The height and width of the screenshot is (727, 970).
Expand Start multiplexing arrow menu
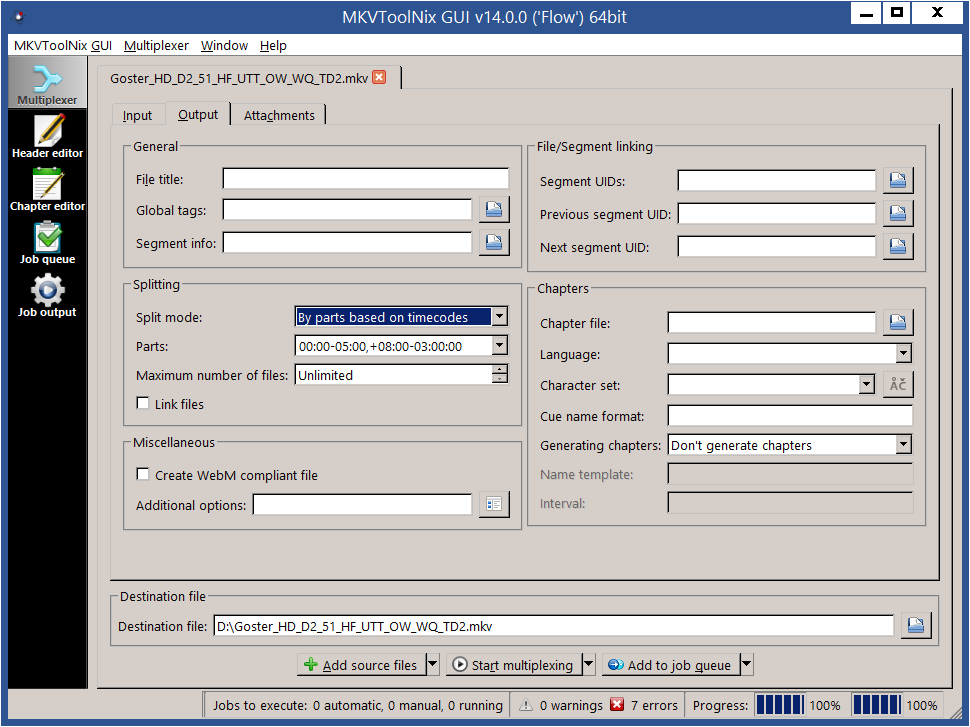(x=589, y=665)
